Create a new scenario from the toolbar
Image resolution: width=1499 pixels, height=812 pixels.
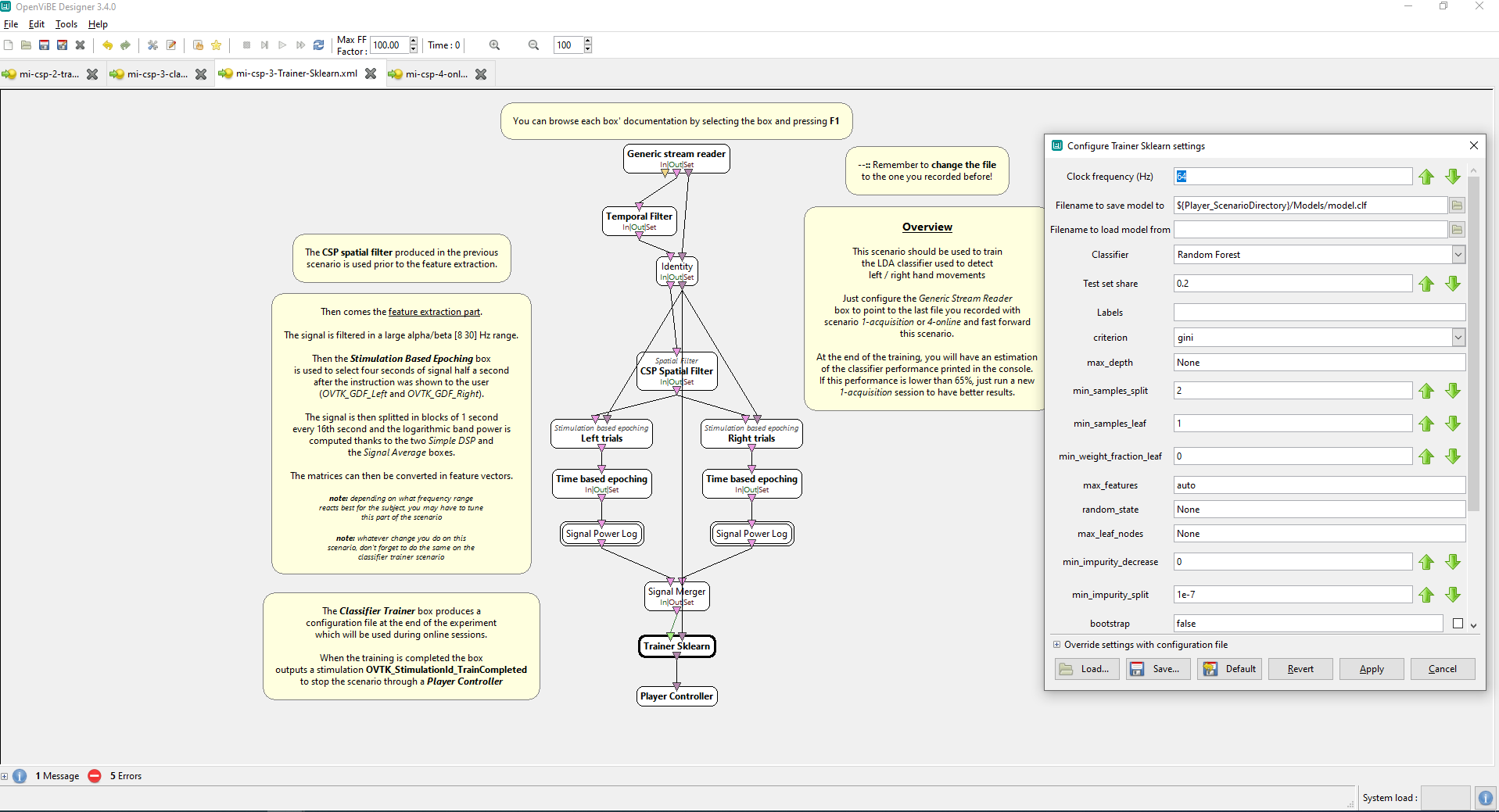point(9,45)
